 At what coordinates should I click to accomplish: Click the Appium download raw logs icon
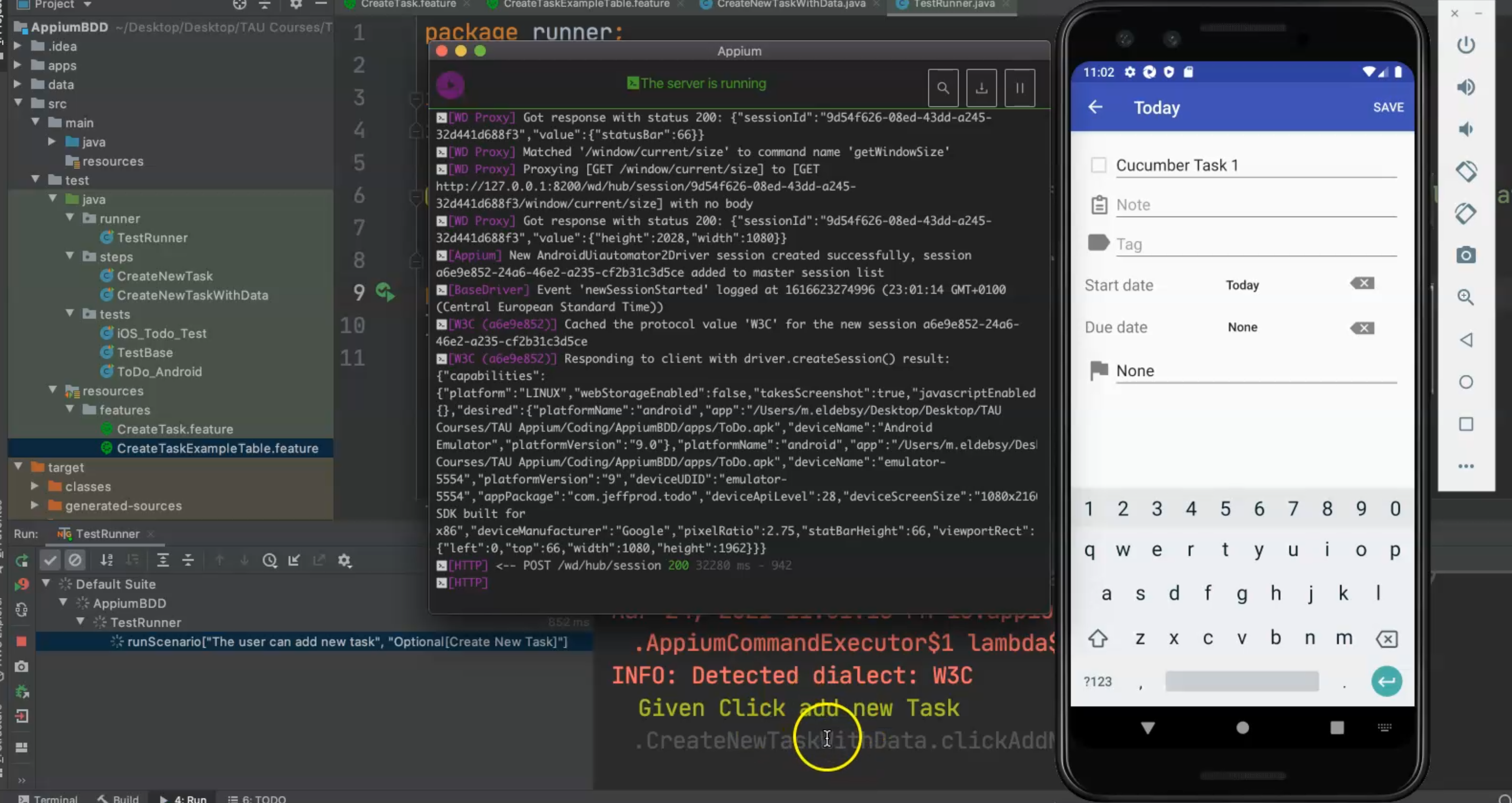click(x=981, y=88)
